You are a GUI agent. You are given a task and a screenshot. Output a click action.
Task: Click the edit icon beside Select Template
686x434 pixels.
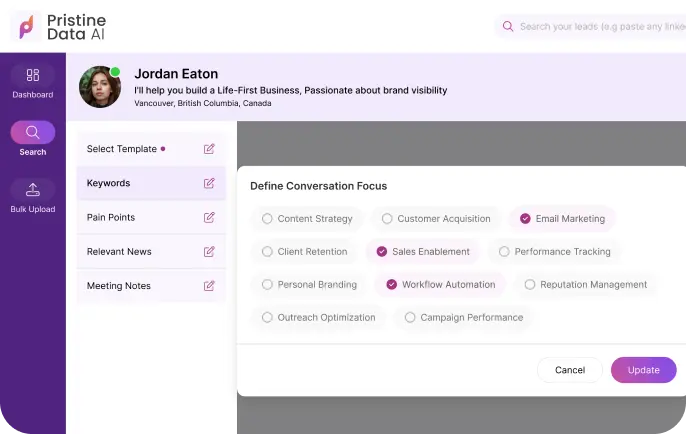click(x=209, y=149)
